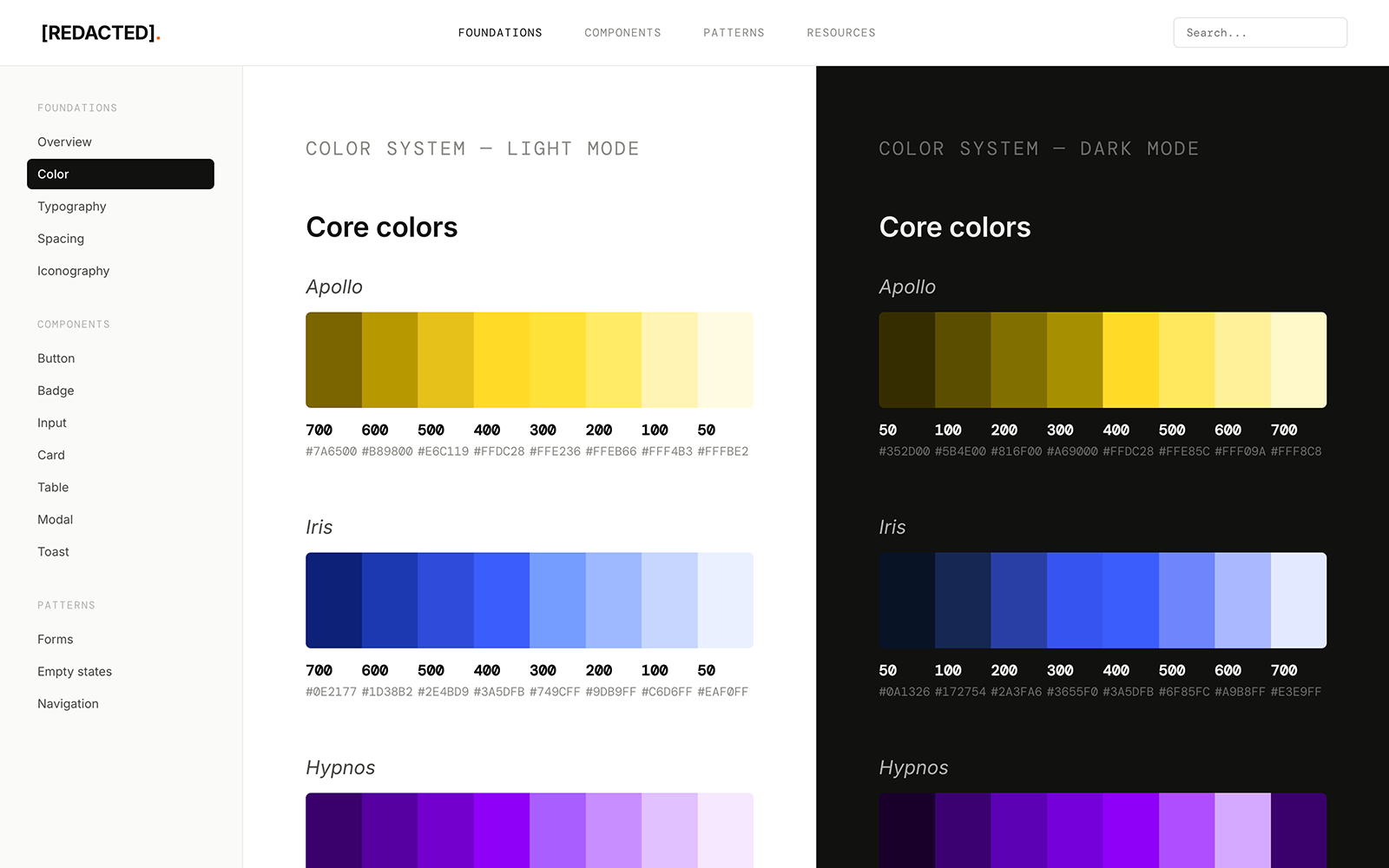Select light mode Apollo 400 swatch #FFDC28

[x=502, y=360]
